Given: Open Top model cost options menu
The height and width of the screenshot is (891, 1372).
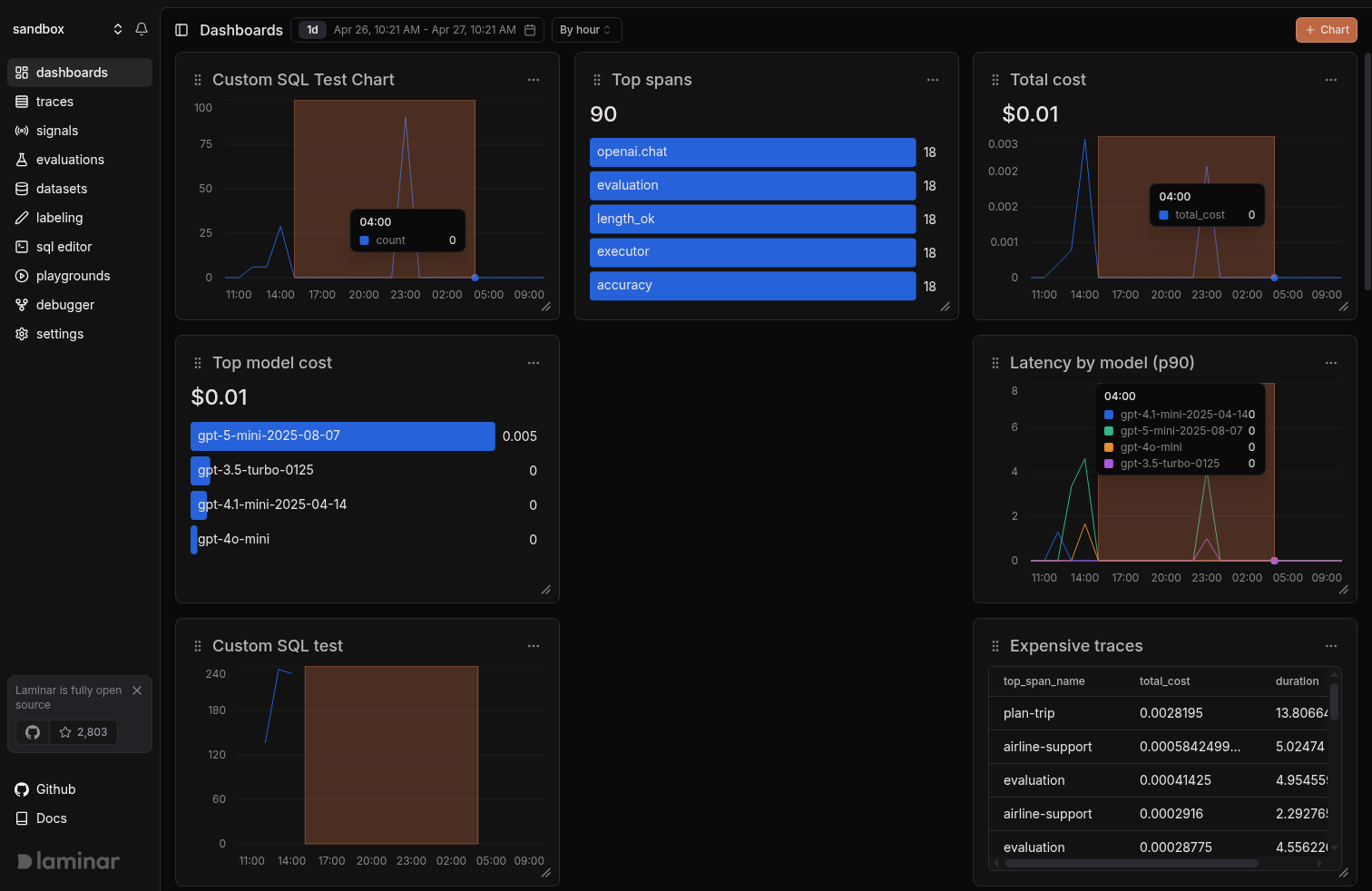Looking at the screenshot, I should [534, 363].
